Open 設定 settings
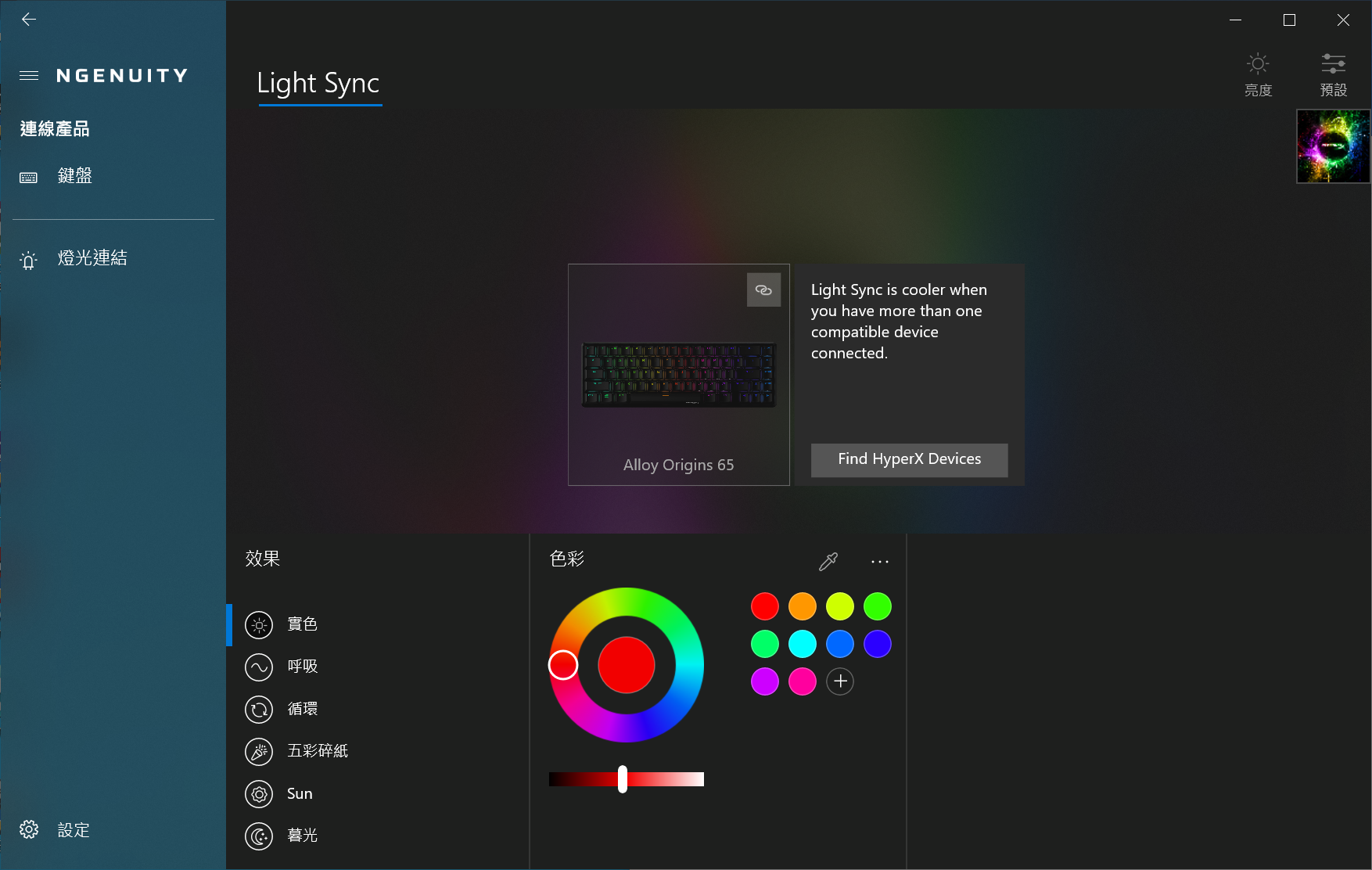 click(55, 830)
